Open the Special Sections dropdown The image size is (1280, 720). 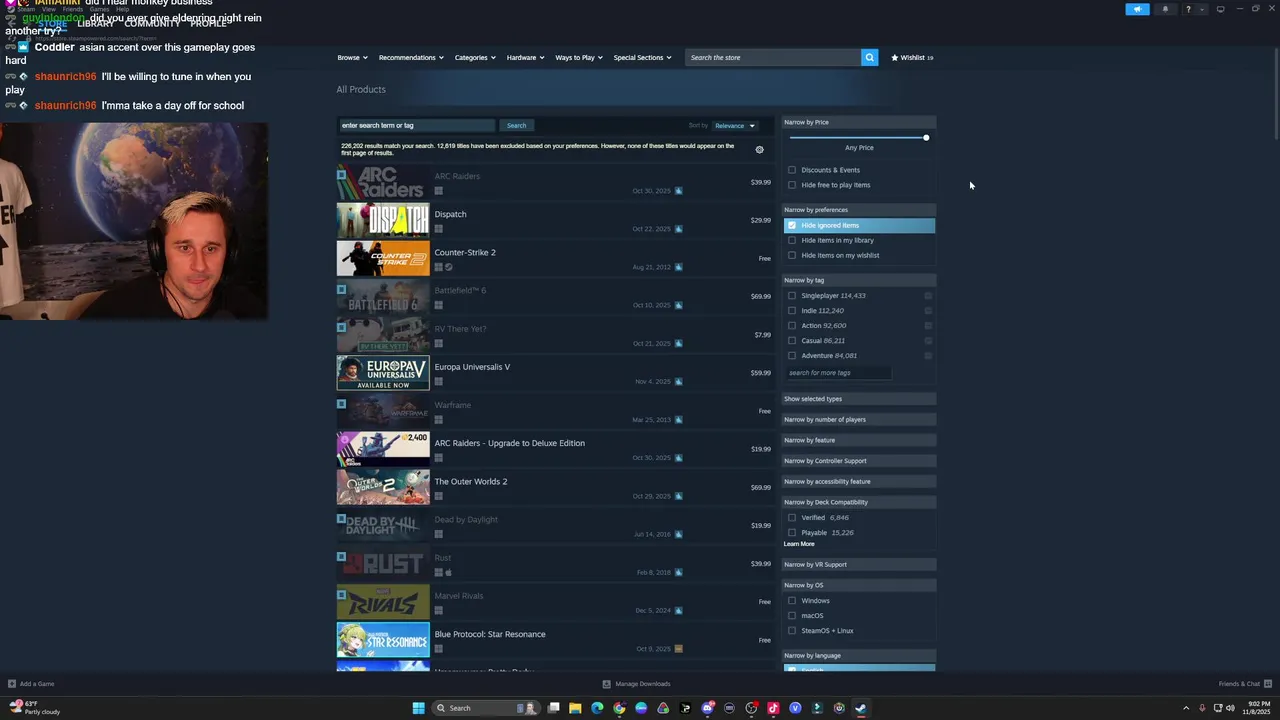(x=642, y=57)
